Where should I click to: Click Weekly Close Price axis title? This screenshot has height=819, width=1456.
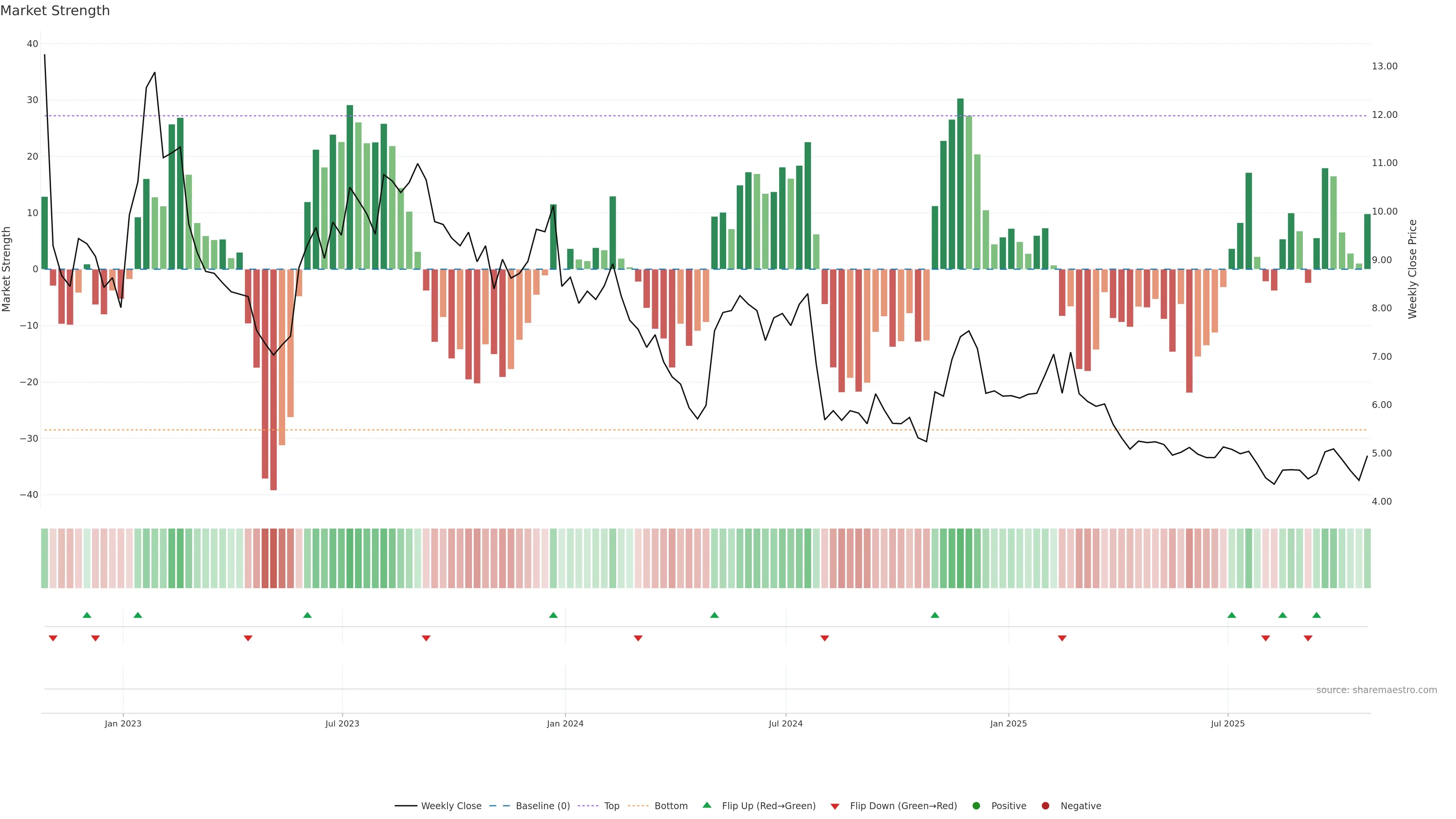[1412, 269]
